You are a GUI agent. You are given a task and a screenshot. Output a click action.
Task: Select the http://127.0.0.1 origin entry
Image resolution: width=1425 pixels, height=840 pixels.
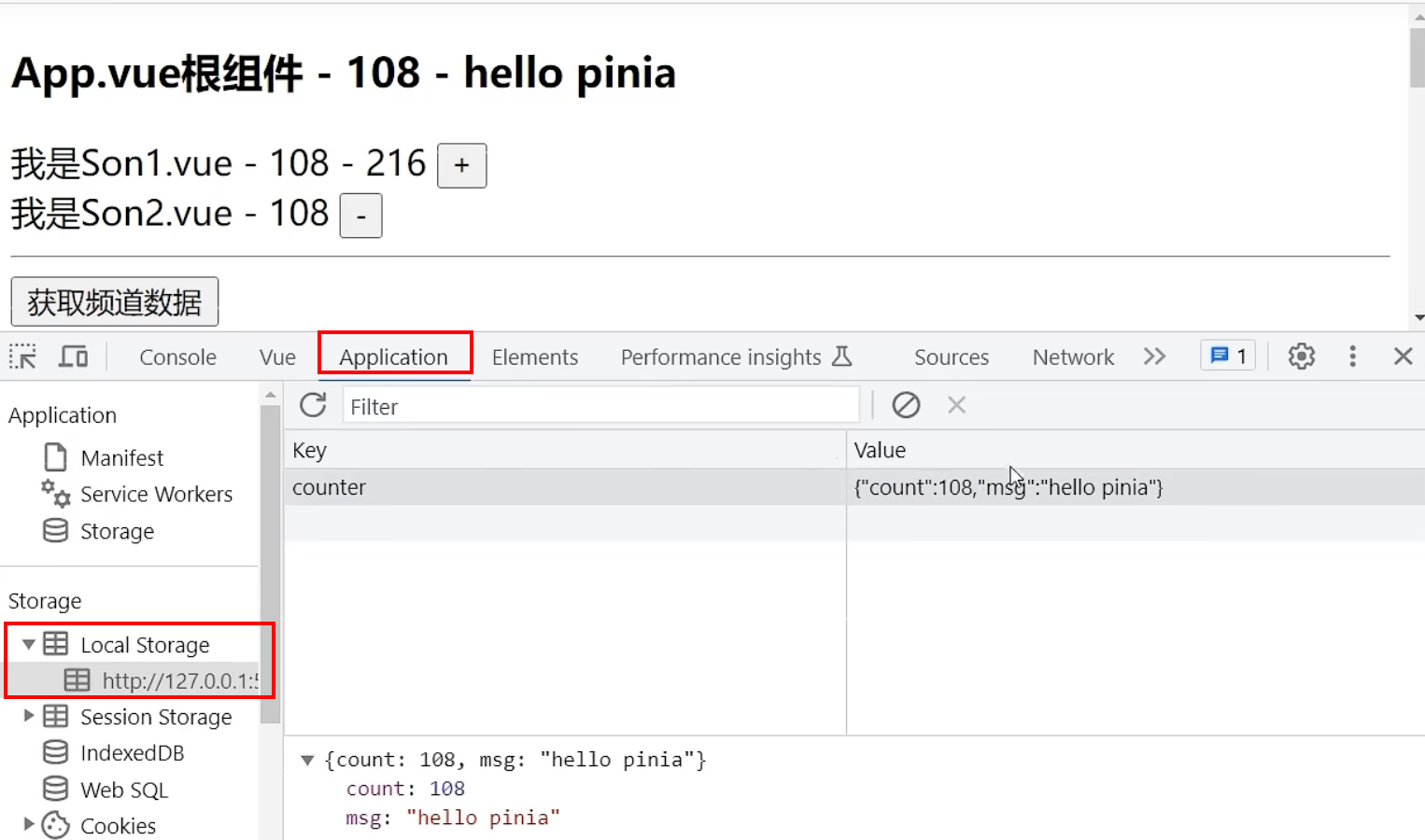180,680
